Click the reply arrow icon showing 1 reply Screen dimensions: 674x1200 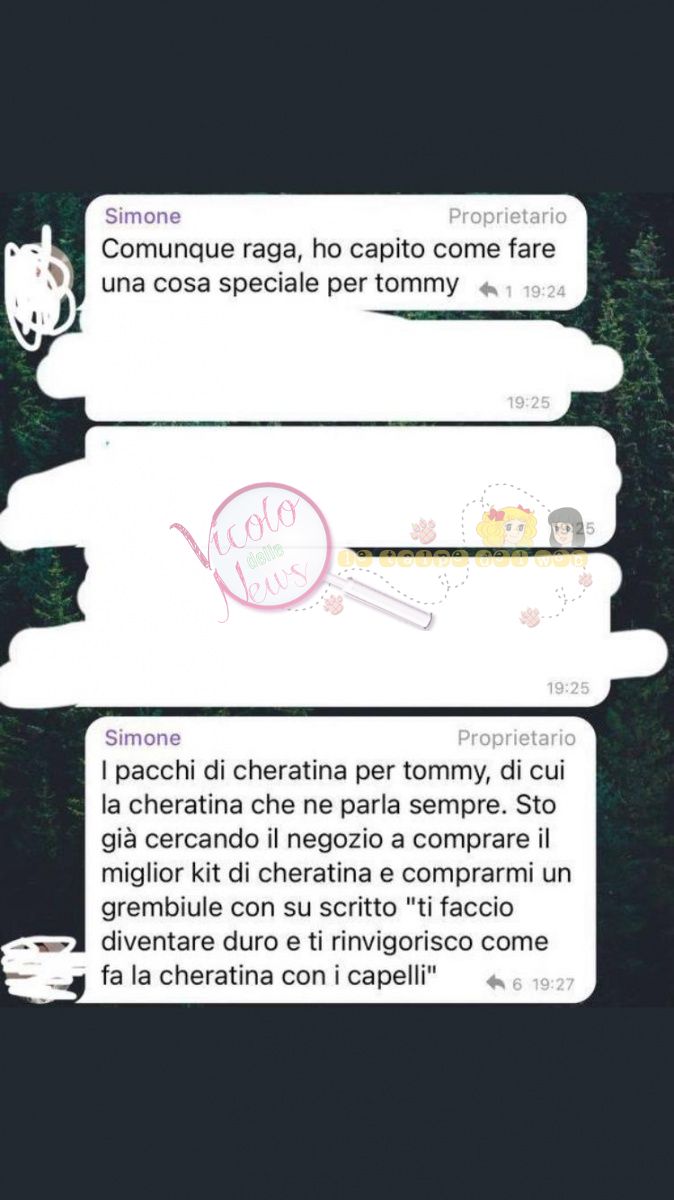(490, 290)
